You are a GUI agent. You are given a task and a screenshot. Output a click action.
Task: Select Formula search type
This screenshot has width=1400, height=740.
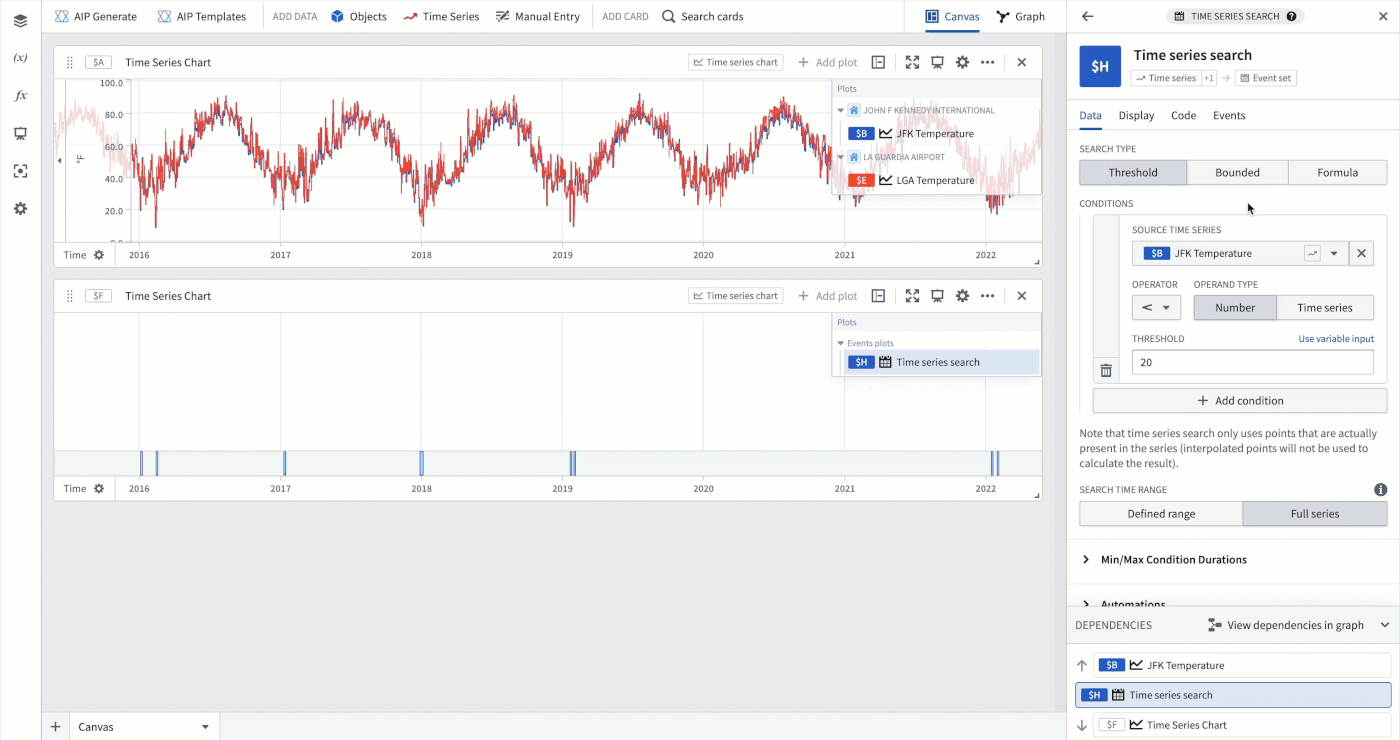(x=1337, y=173)
